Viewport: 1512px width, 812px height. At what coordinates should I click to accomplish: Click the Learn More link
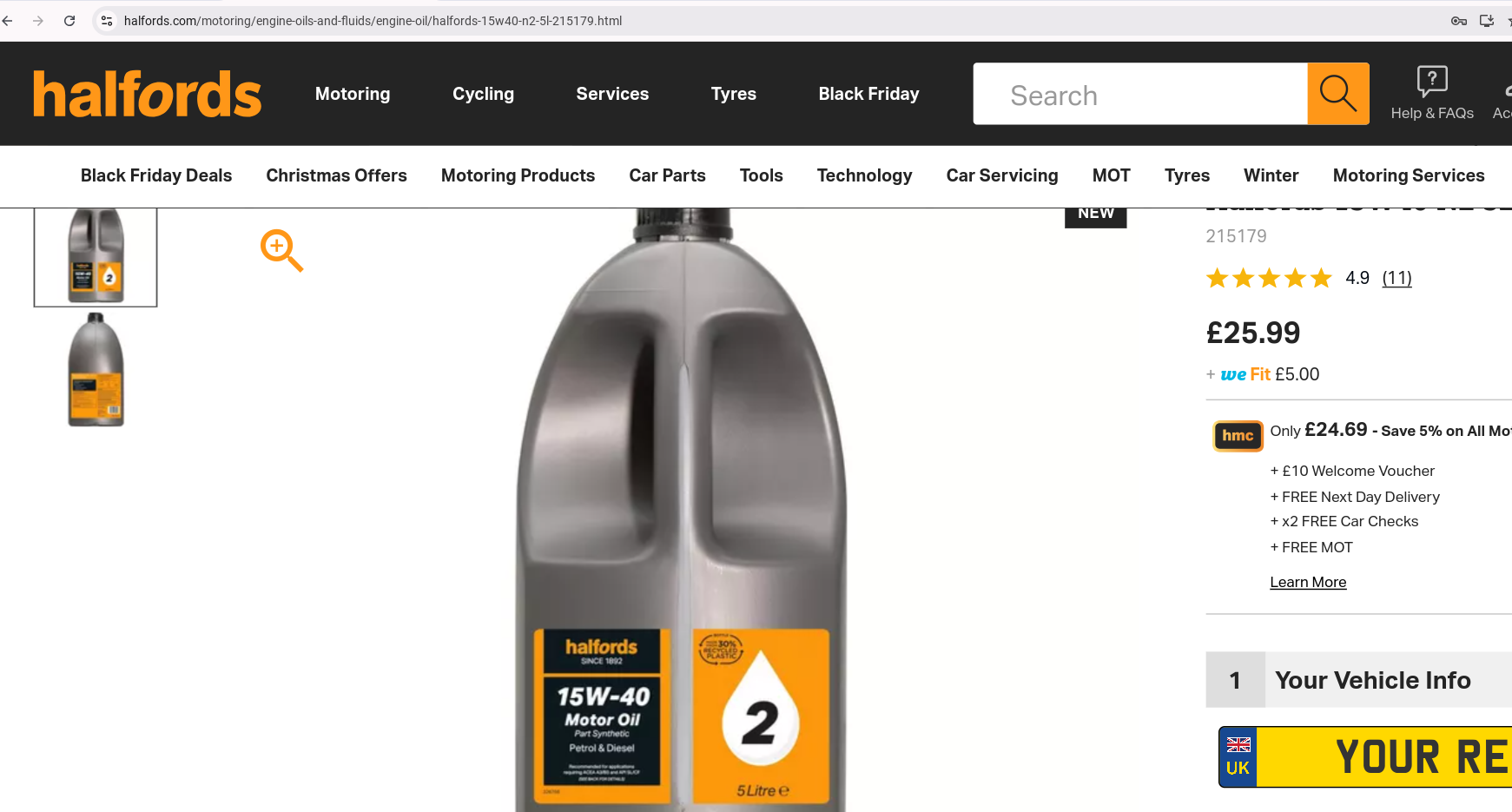1308,582
